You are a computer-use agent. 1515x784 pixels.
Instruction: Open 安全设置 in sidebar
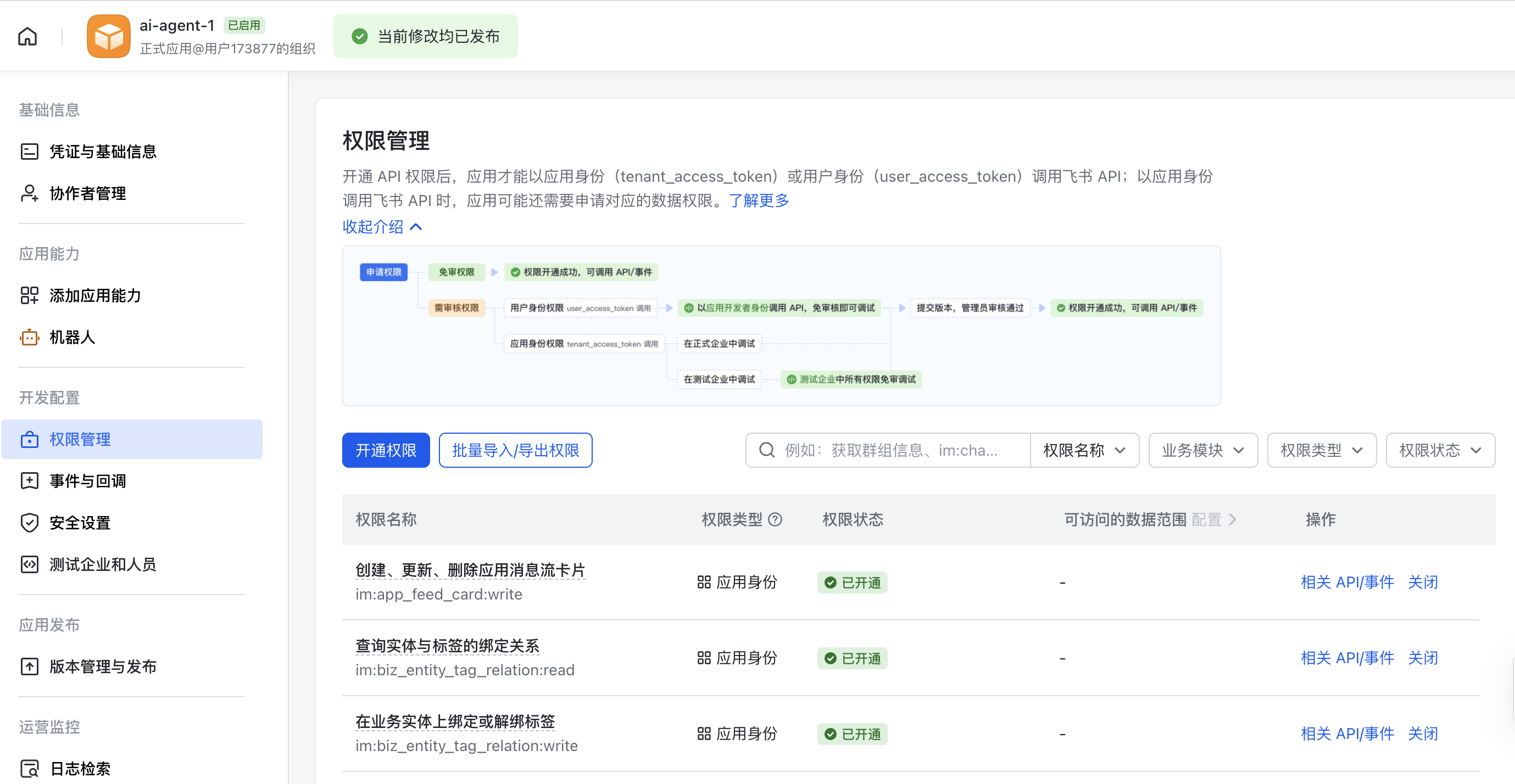pyautogui.click(x=132, y=523)
